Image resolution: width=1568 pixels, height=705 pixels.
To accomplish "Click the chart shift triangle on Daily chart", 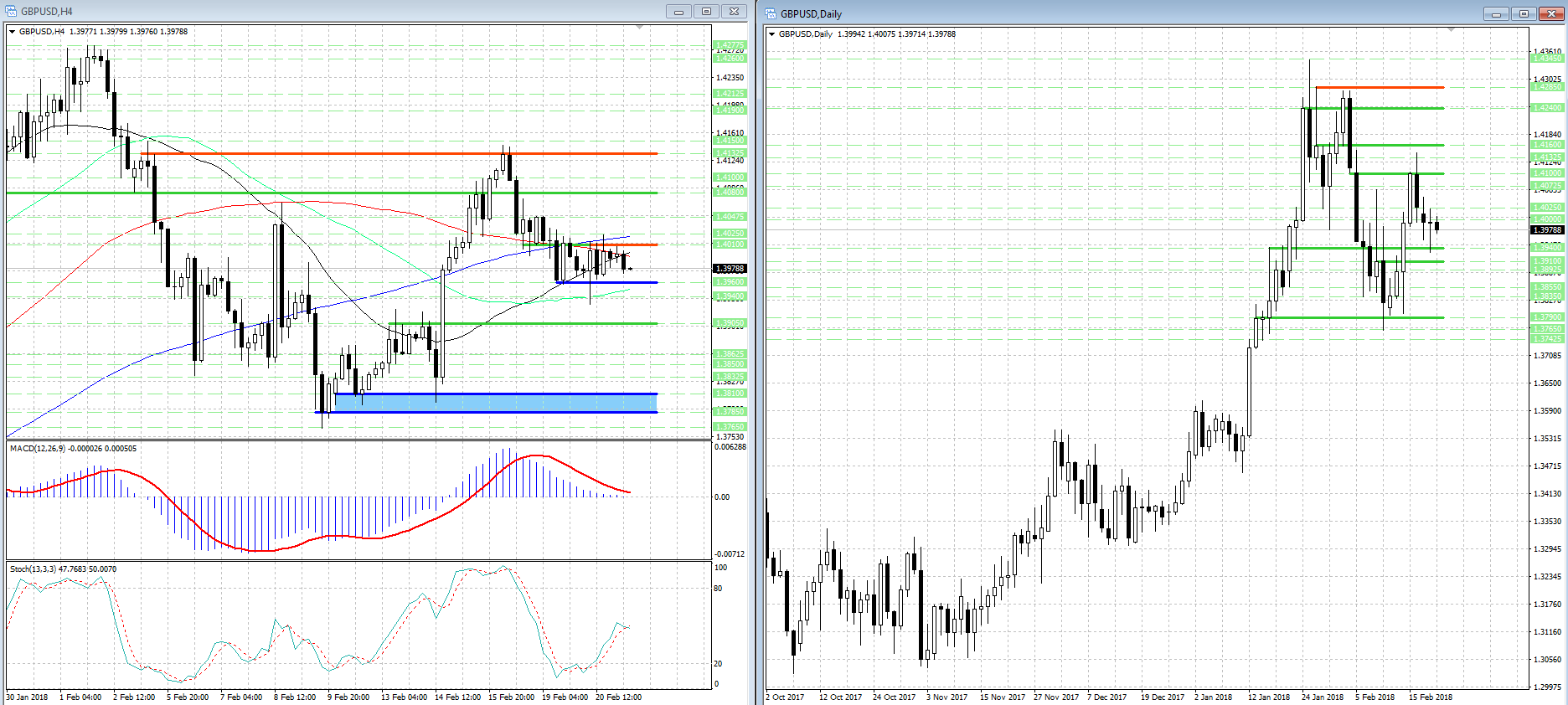I will click(1452, 30).
